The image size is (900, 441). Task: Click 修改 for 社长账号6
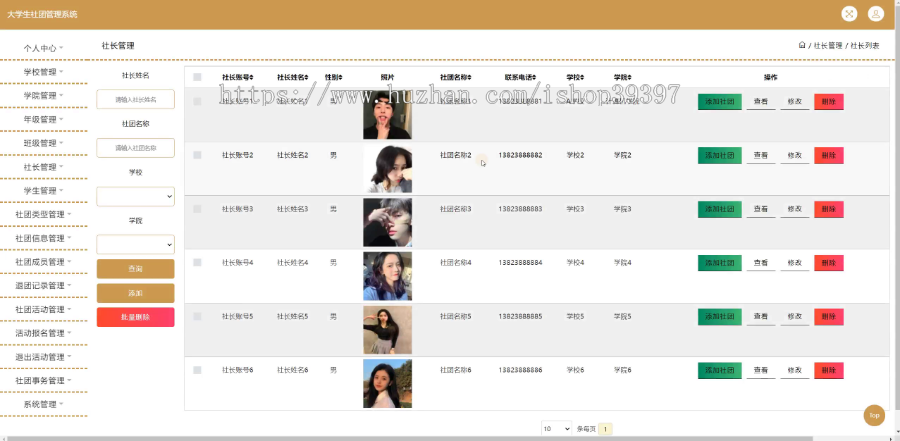tap(794, 371)
